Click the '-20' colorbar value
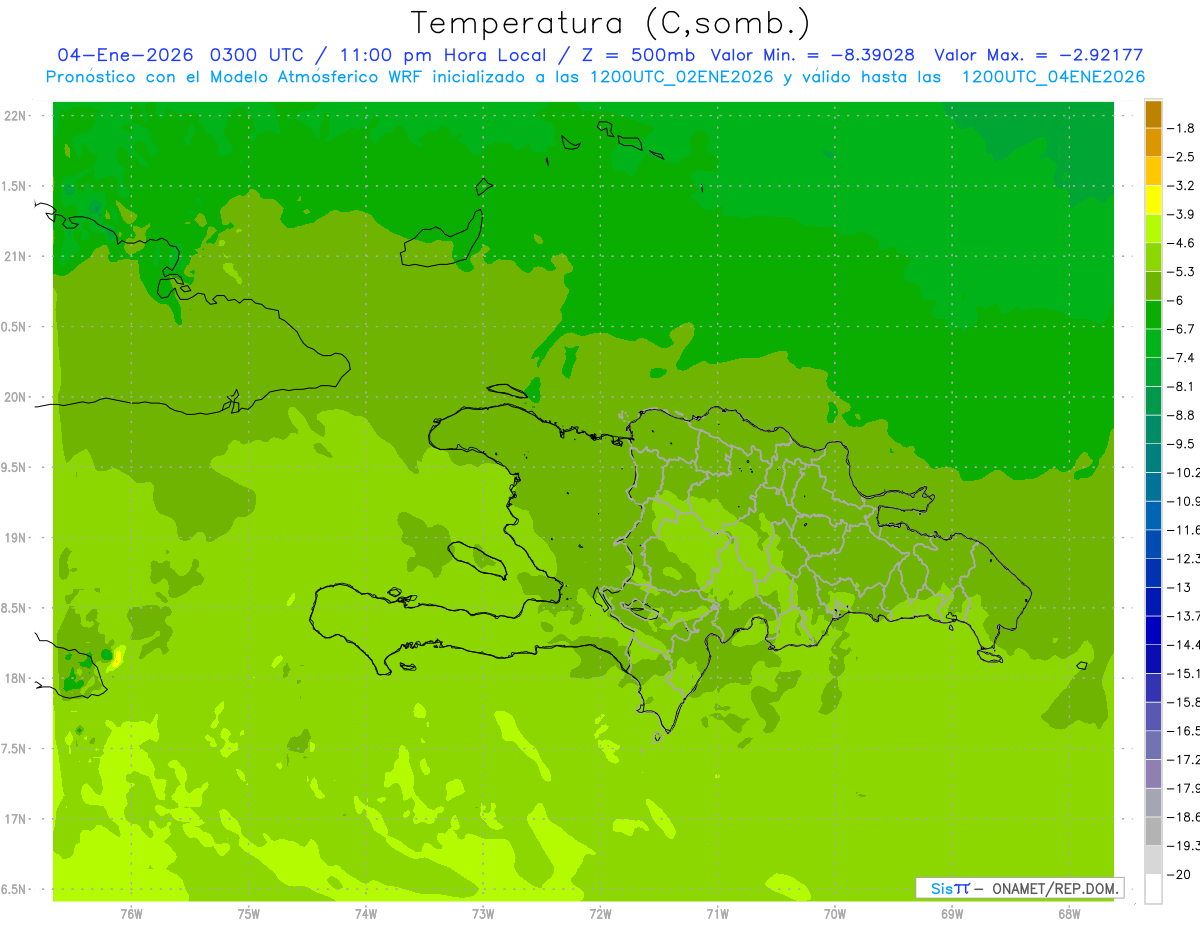Screen dimensions: 1200x927 [x=1180, y=874]
